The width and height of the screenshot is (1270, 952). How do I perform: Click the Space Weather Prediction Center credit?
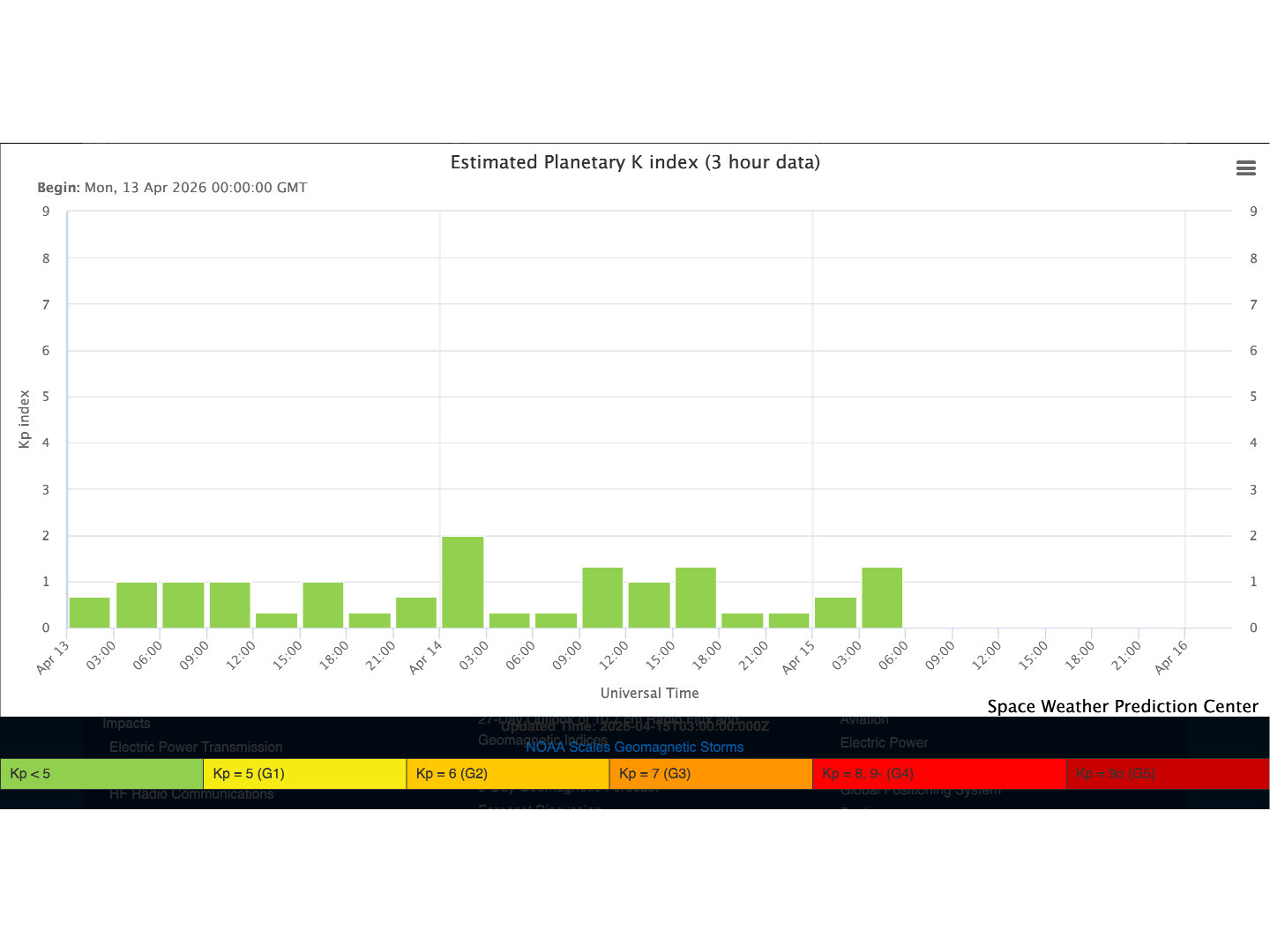(1122, 706)
